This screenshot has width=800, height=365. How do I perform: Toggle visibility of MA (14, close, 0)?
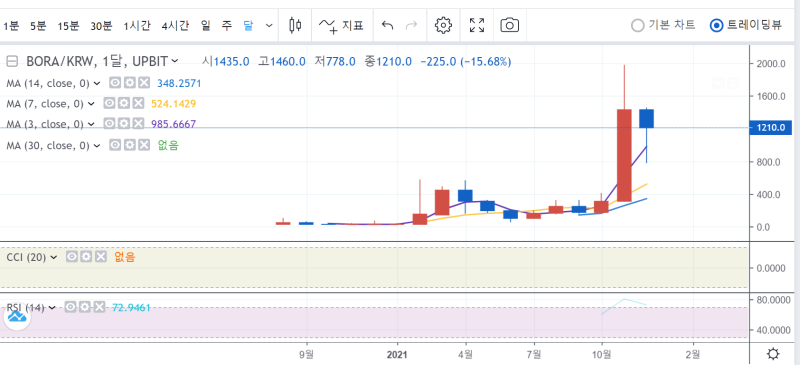116,83
